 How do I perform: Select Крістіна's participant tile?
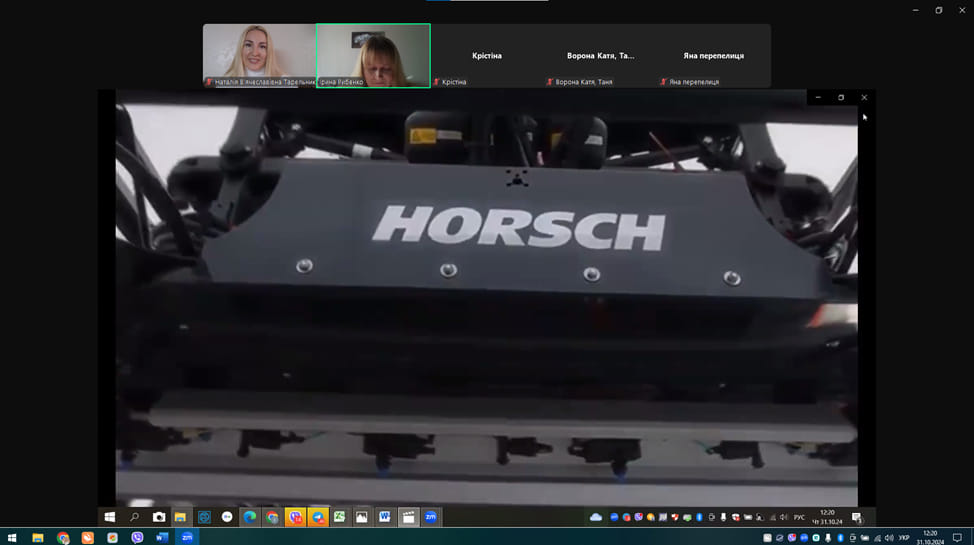click(487, 55)
